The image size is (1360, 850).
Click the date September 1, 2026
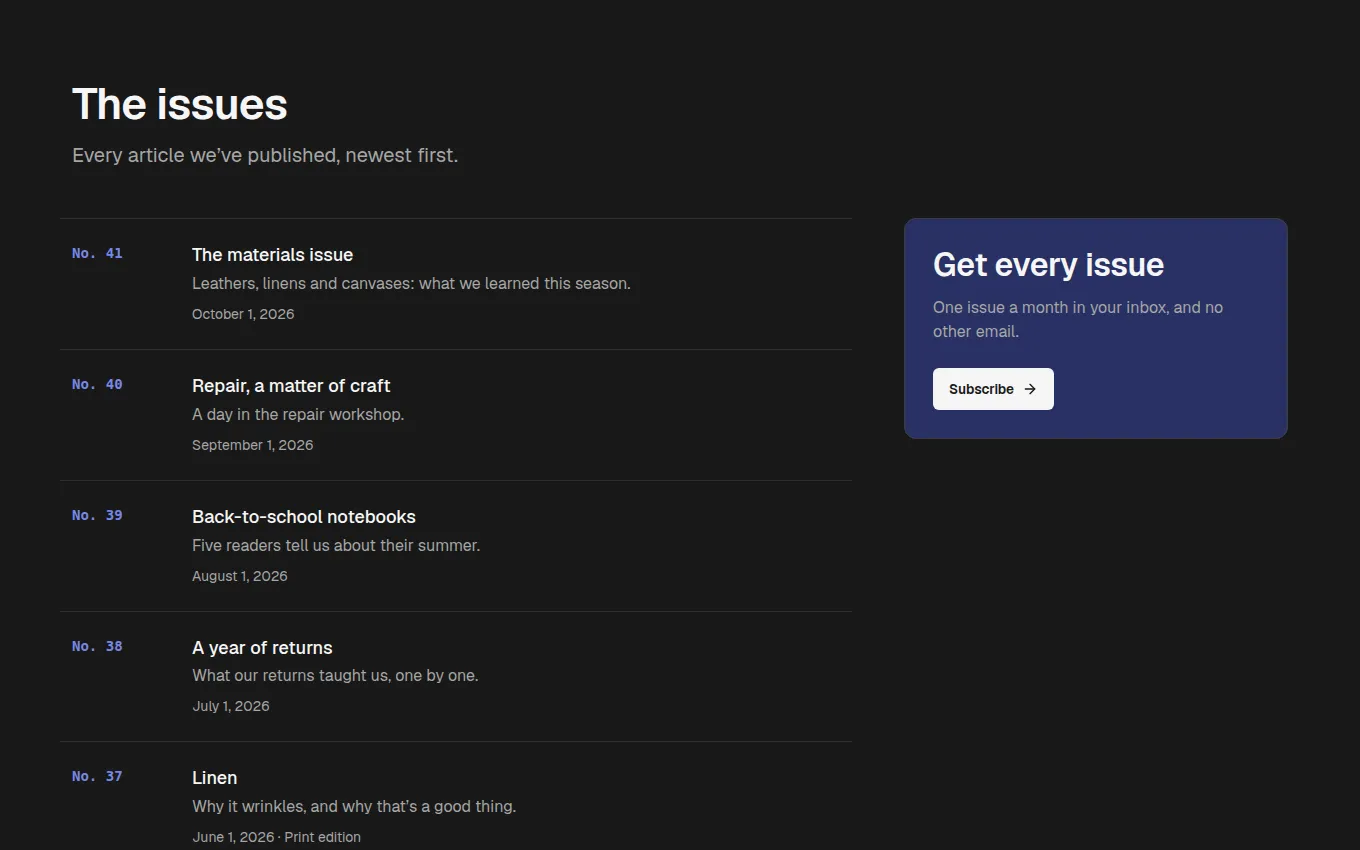[253, 445]
